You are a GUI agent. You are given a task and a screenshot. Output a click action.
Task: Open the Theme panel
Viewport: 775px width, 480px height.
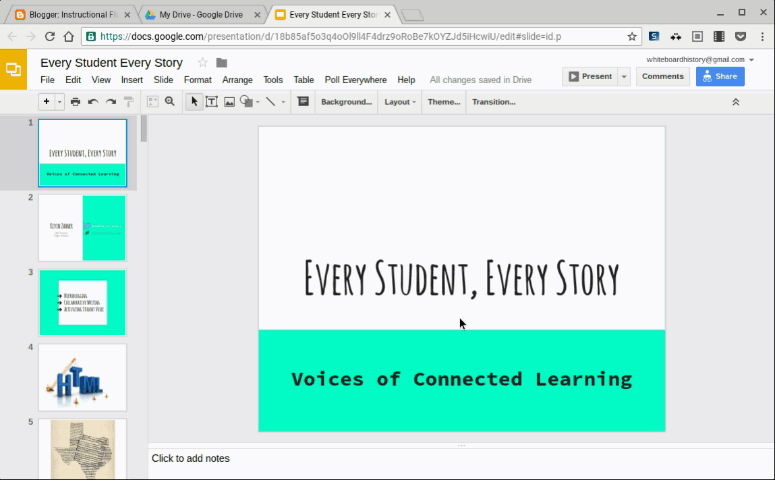444,102
